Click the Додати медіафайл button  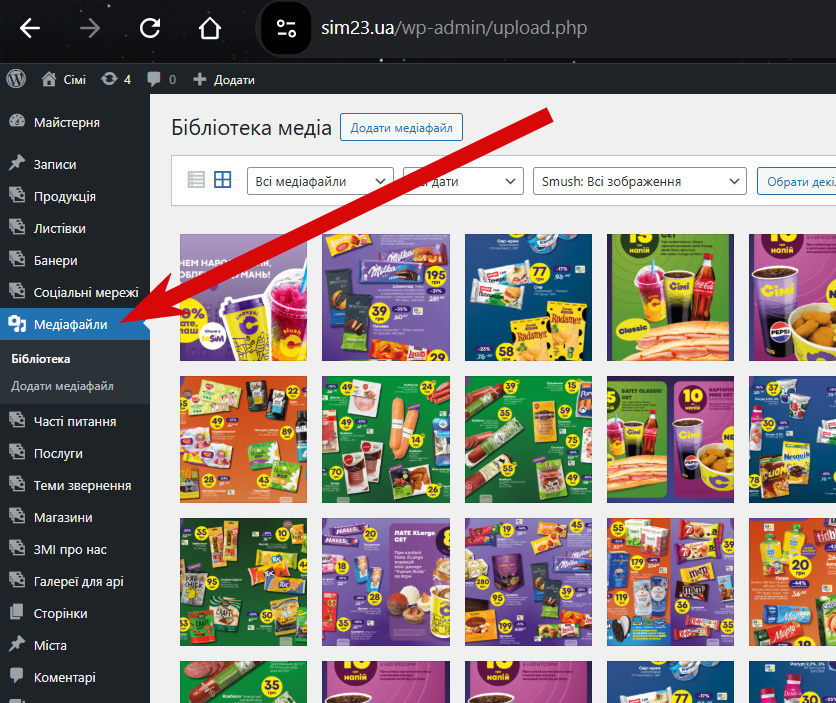click(x=401, y=127)
